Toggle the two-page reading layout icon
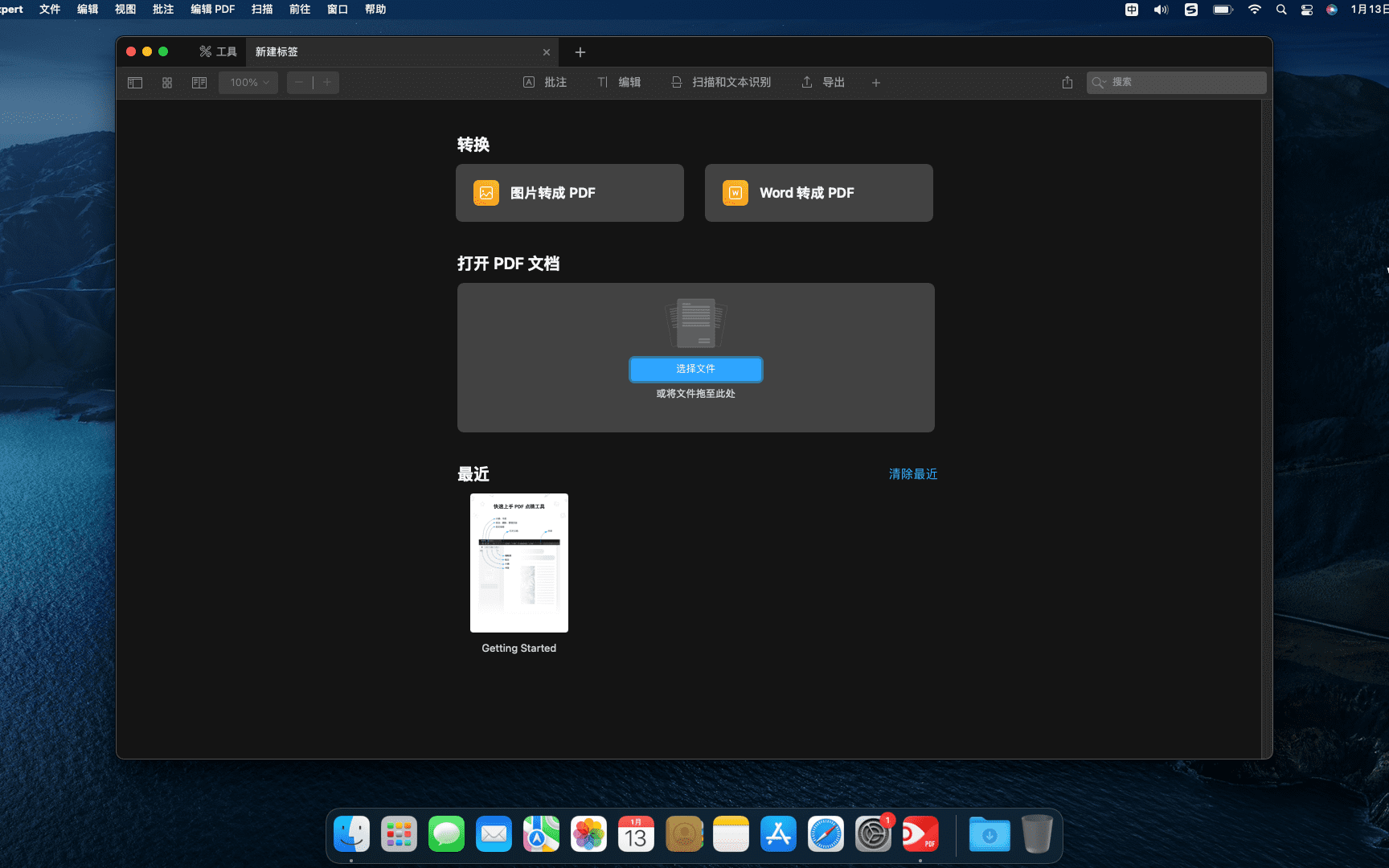 (199, 83)
